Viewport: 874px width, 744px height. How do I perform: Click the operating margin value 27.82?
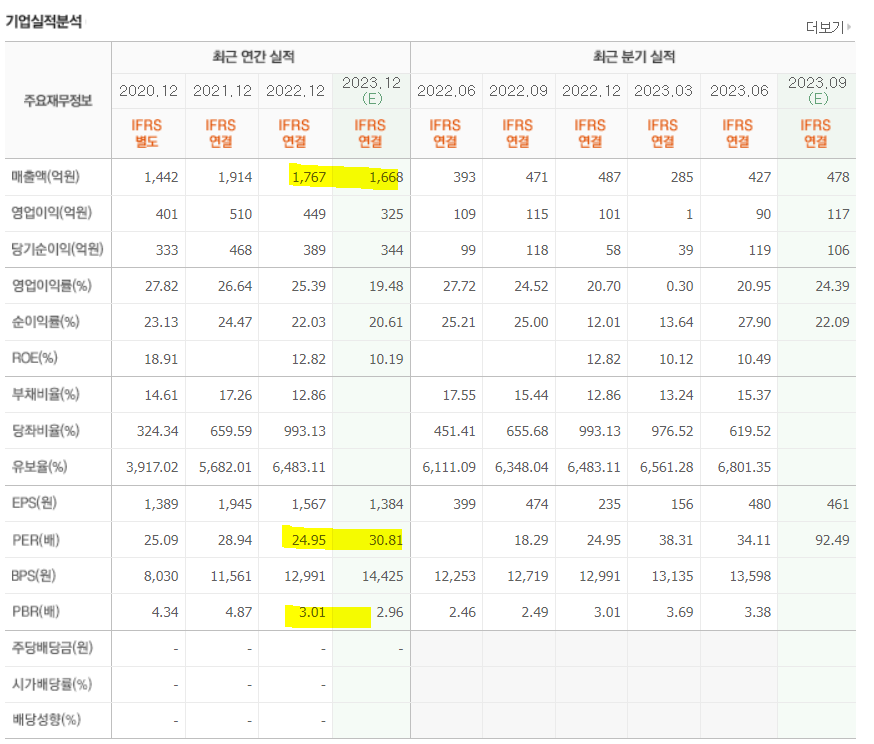point(162,286)
